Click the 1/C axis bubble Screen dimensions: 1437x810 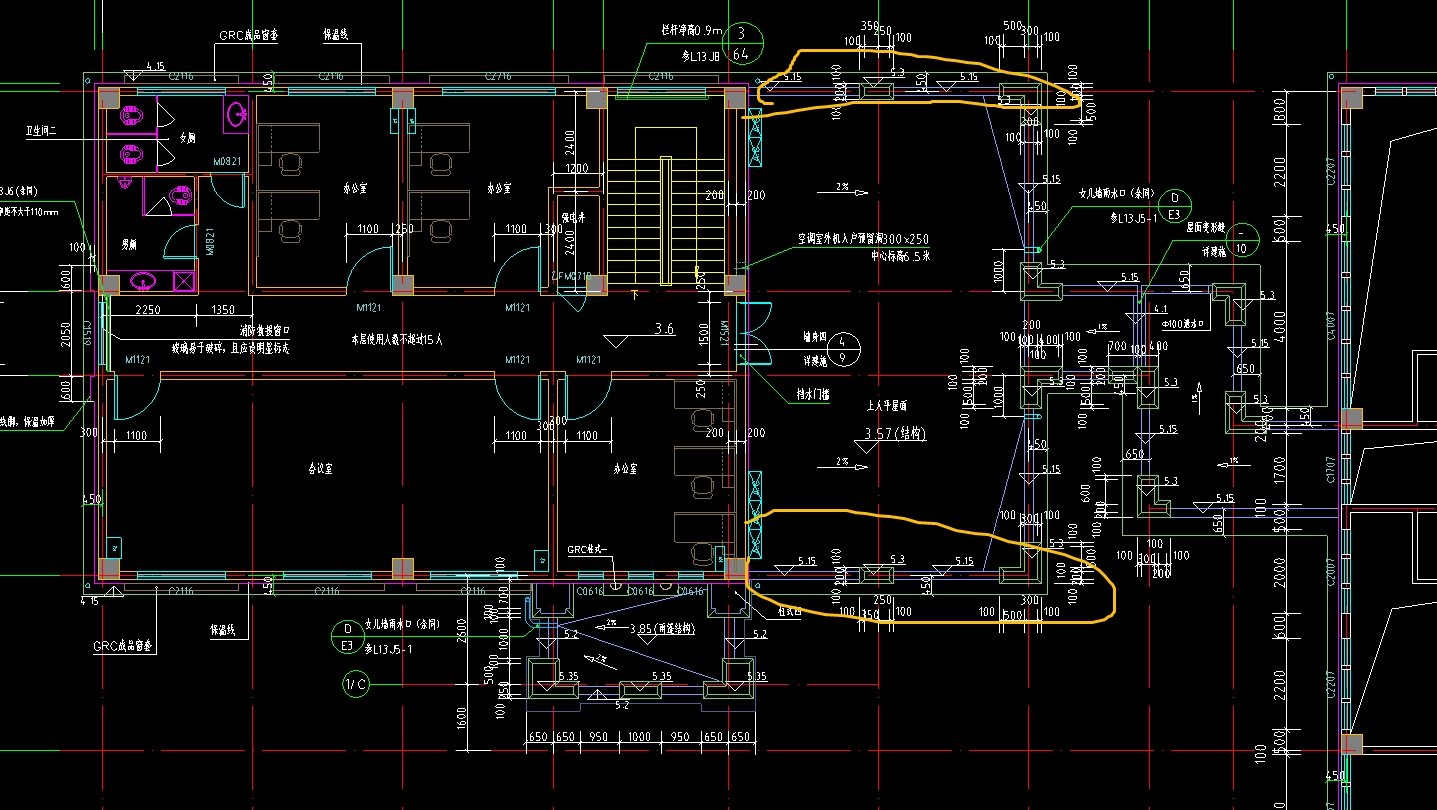pos(356,685)
